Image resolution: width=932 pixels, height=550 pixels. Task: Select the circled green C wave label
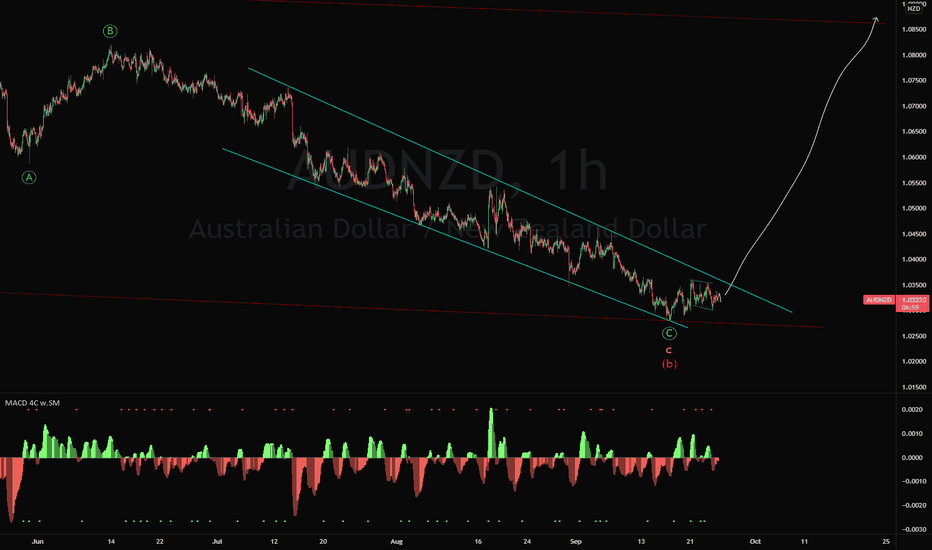669,334
